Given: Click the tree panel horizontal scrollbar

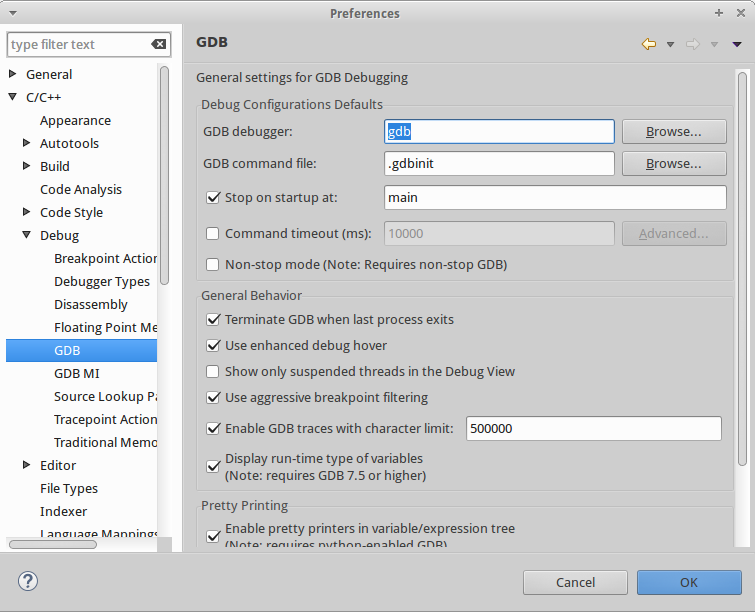Looking at the screenshot, I should 53,545.
